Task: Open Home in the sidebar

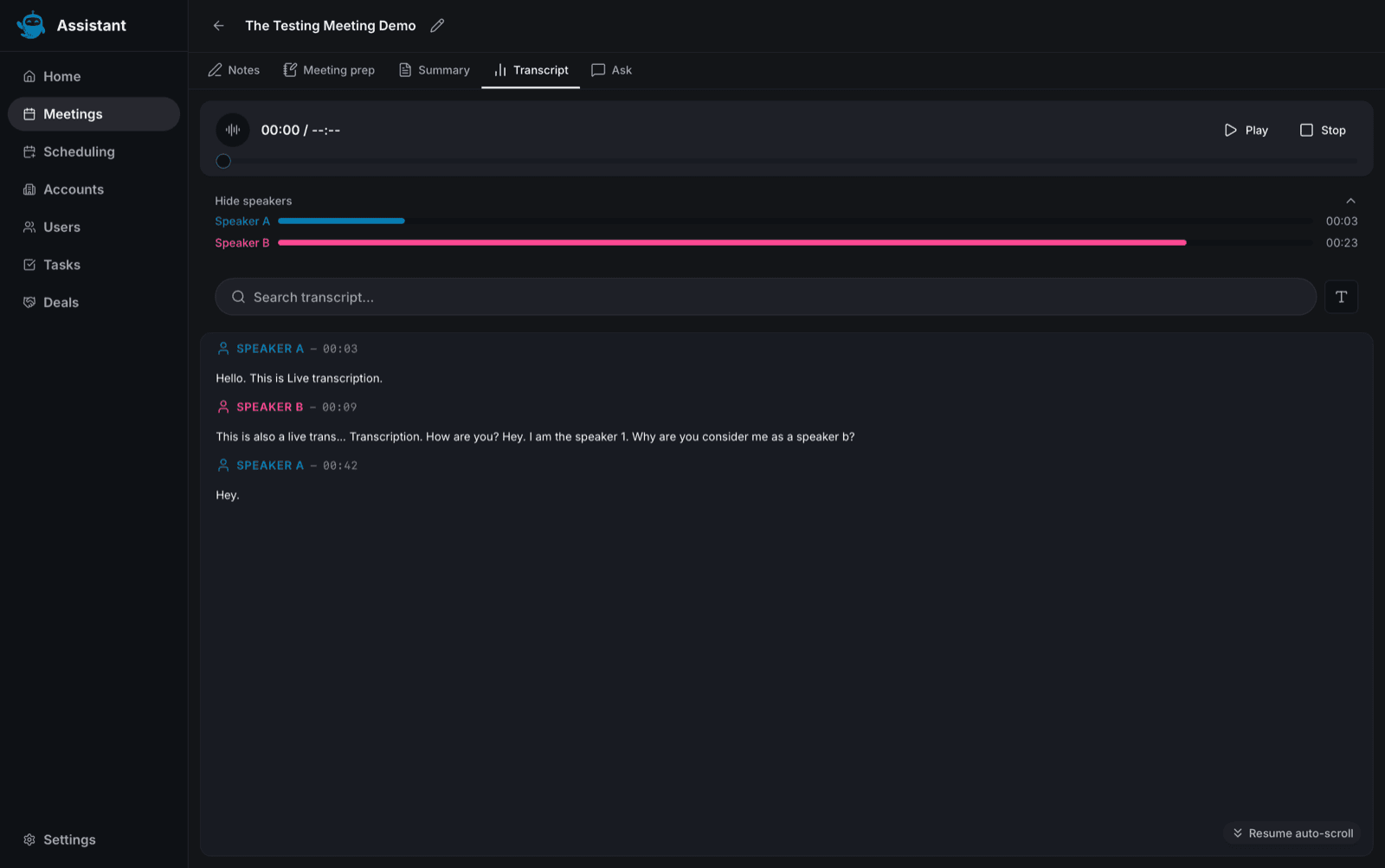Action: [93, 76]
